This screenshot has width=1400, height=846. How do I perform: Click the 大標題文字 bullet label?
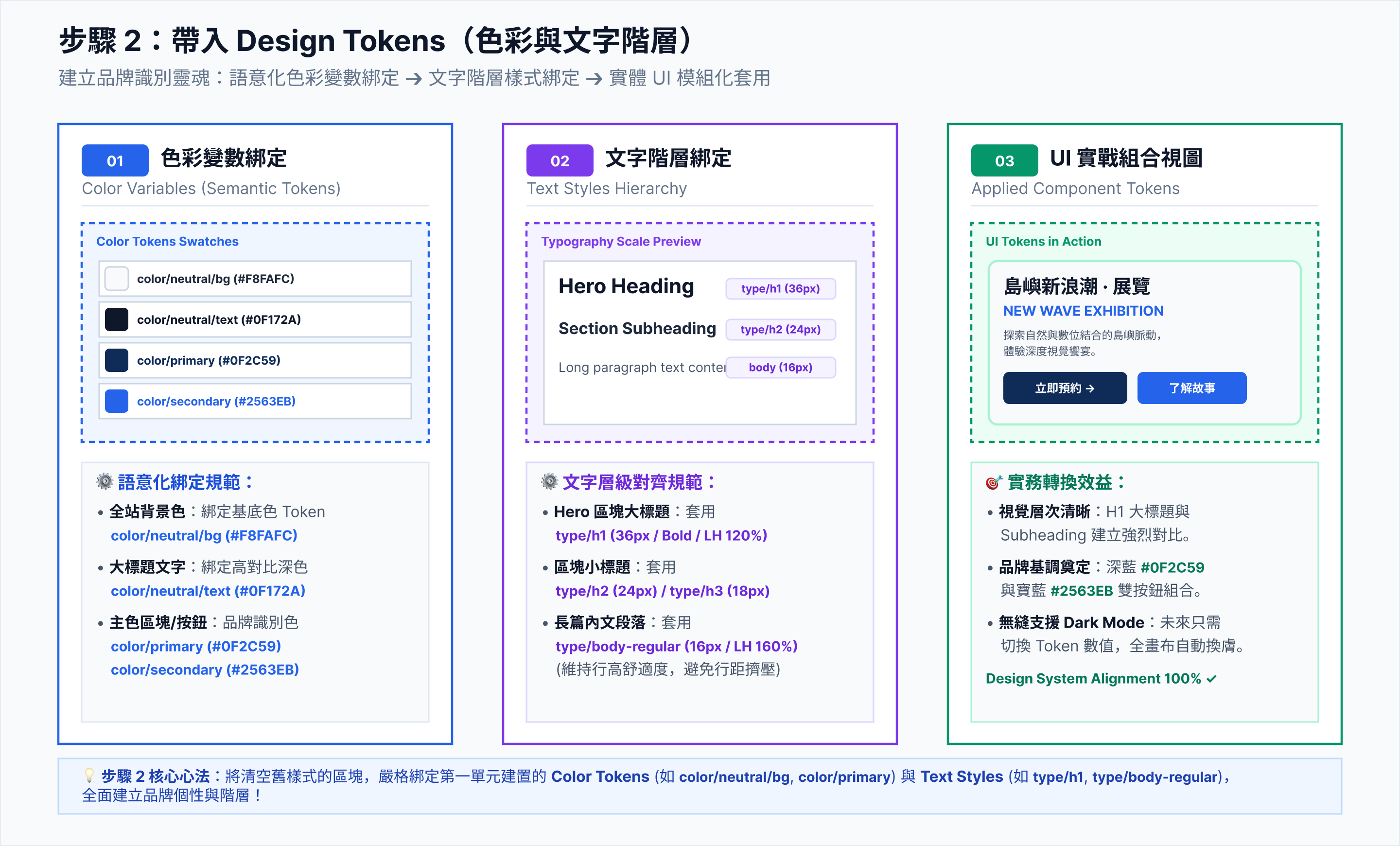pos(147,567)
